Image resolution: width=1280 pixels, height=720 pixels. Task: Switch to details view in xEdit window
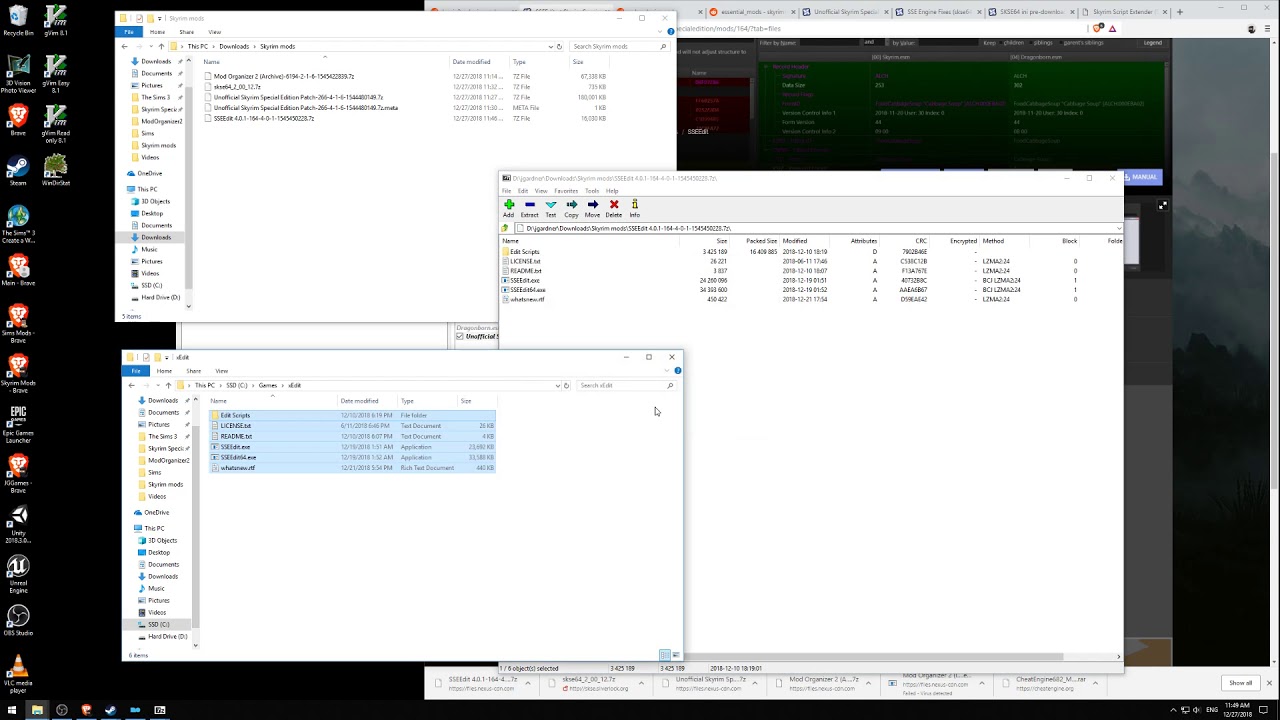[x=664, y=655]
